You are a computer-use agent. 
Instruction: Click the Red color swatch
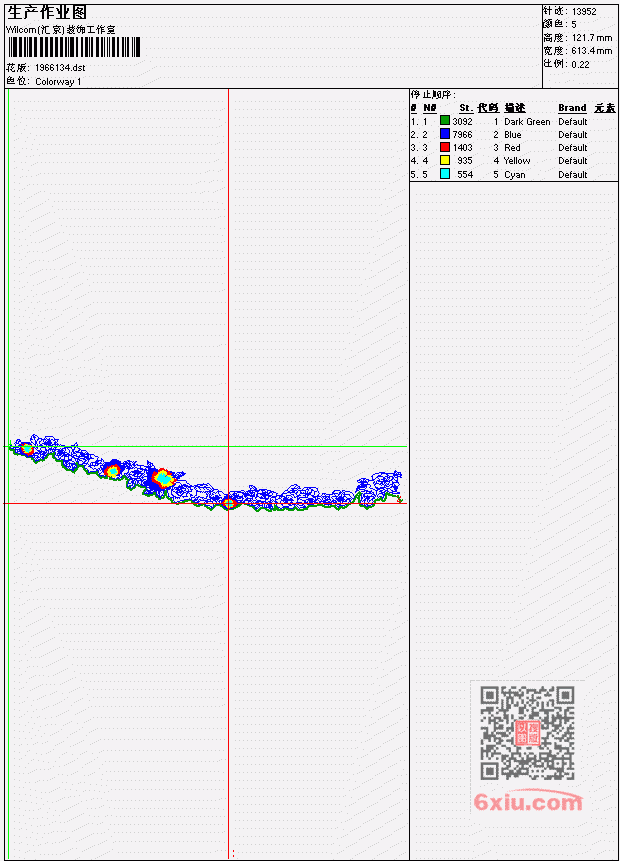(x=445, y=147)
